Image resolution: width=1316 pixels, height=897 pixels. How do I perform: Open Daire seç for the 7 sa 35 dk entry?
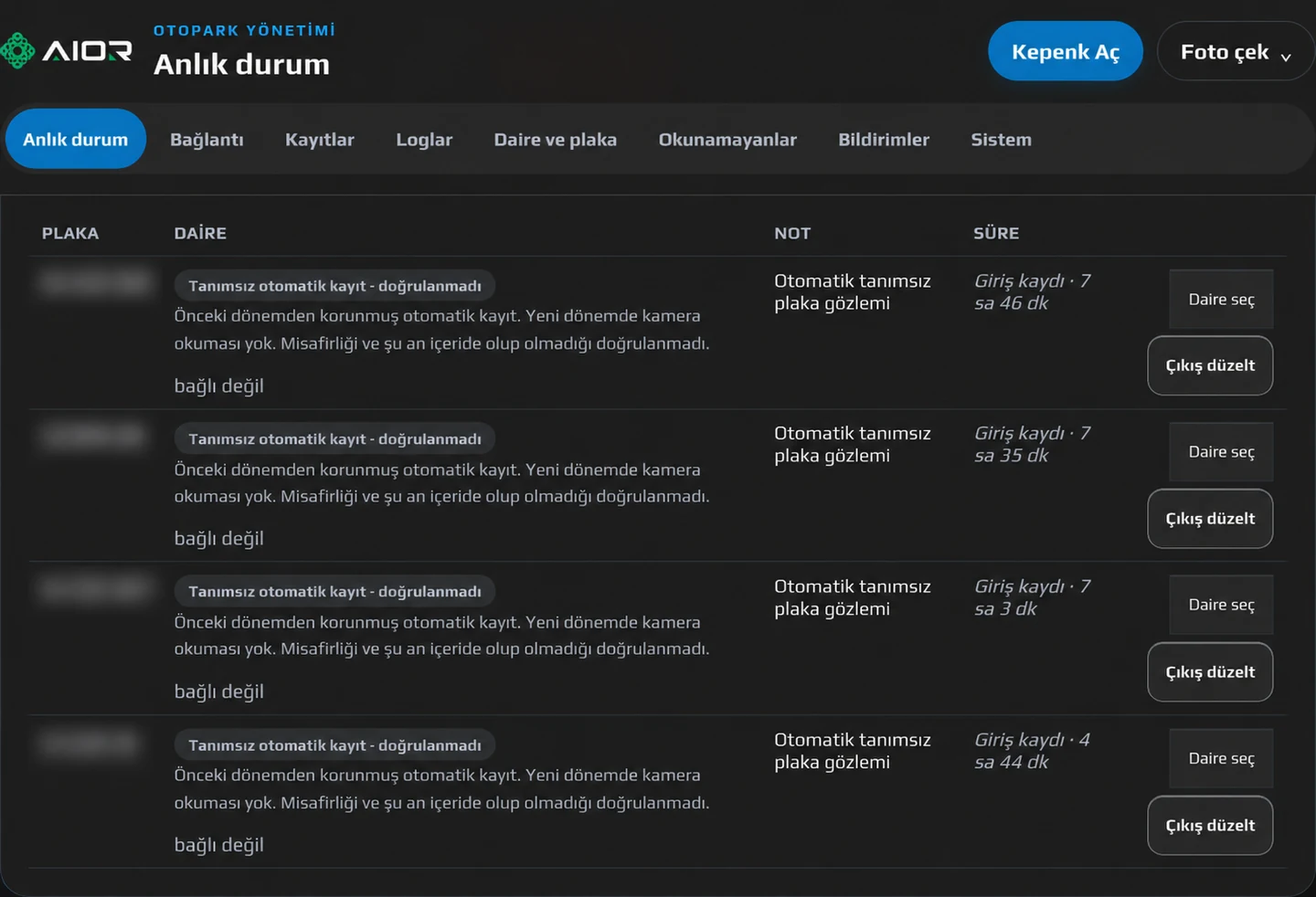(x=1221, y=451)
